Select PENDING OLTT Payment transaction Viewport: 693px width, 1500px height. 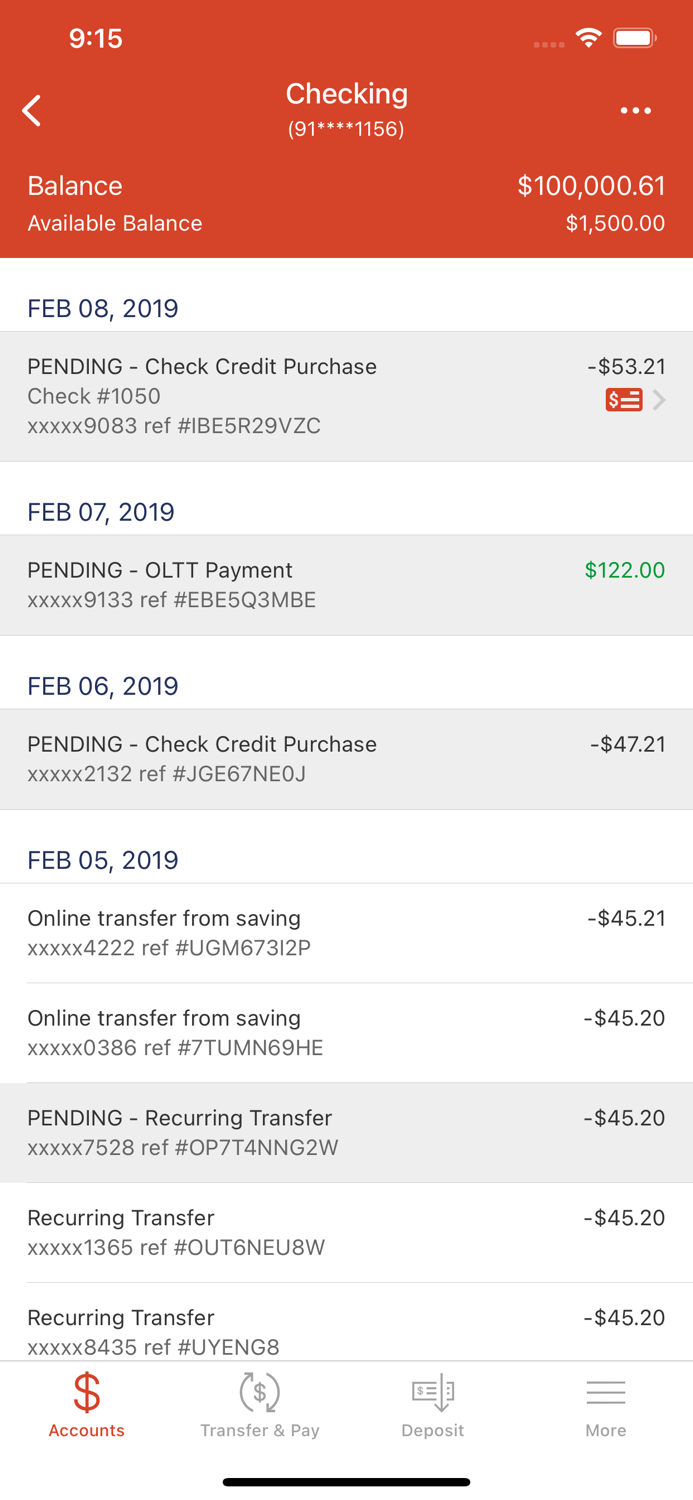346,585
